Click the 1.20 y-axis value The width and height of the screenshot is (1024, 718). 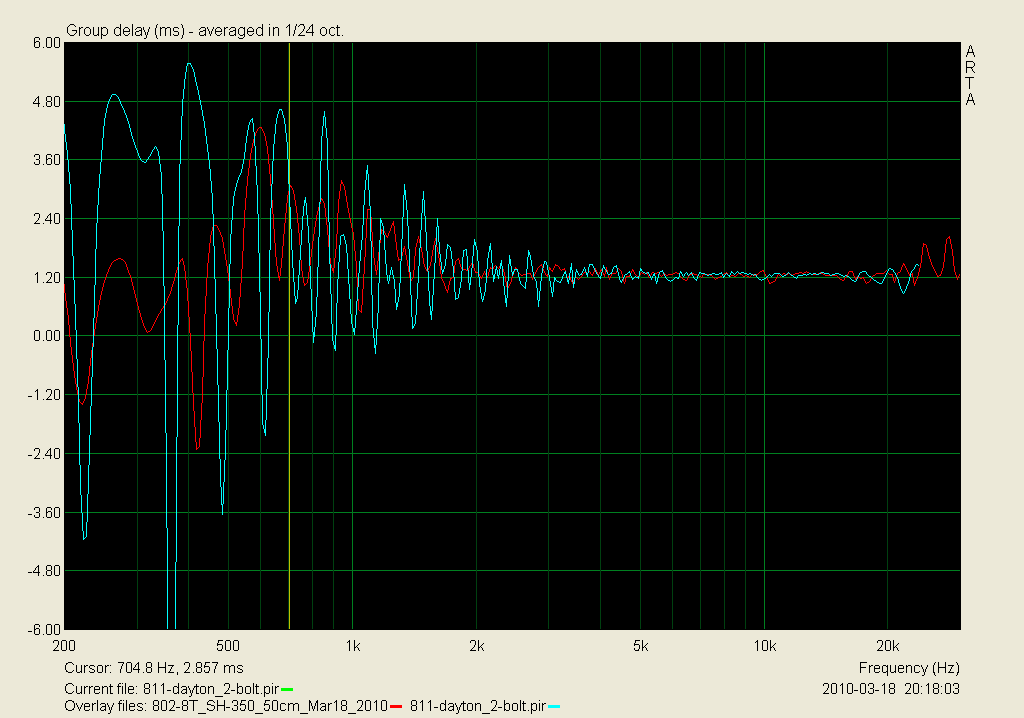coord(46,278)
